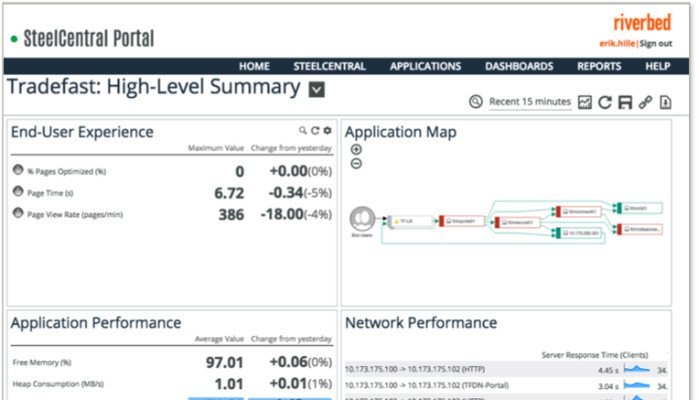Open the STEELCENTRAL menu
The width and height of the screenshot is (698, 400).
(329, 66)
